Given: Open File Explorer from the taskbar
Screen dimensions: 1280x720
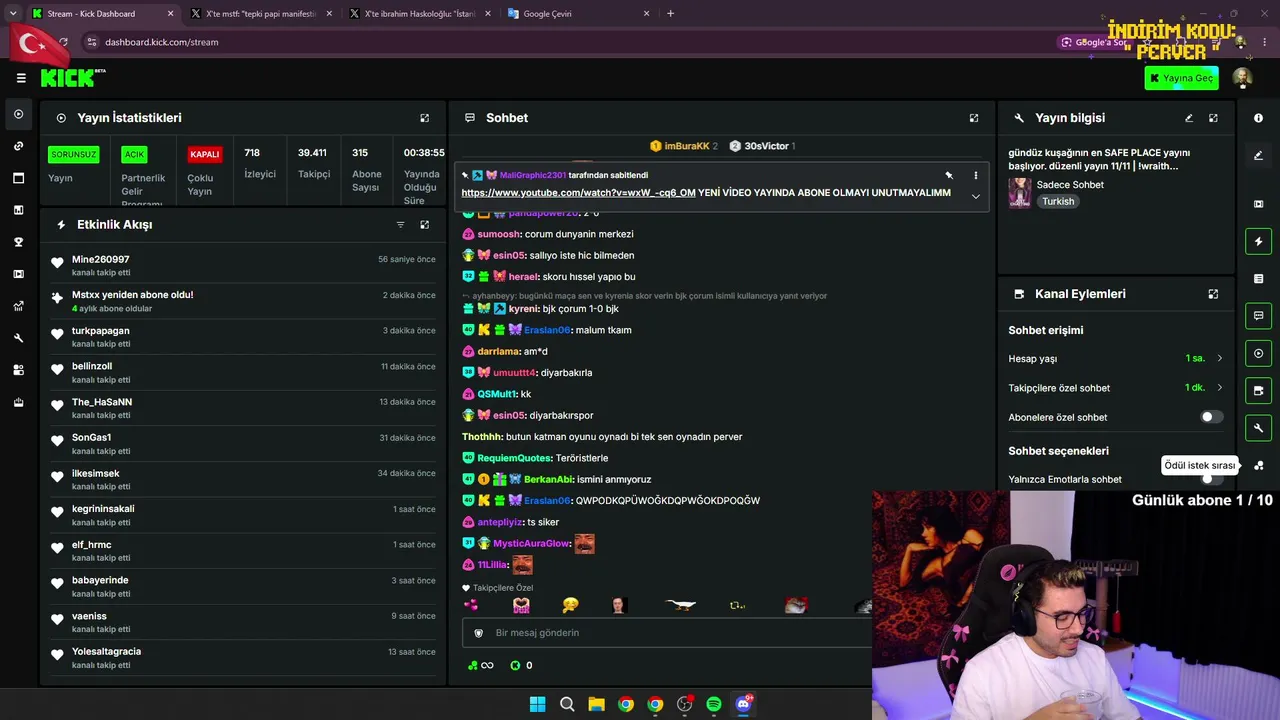Looking at the screenshot, I should (x=596, y=704).
